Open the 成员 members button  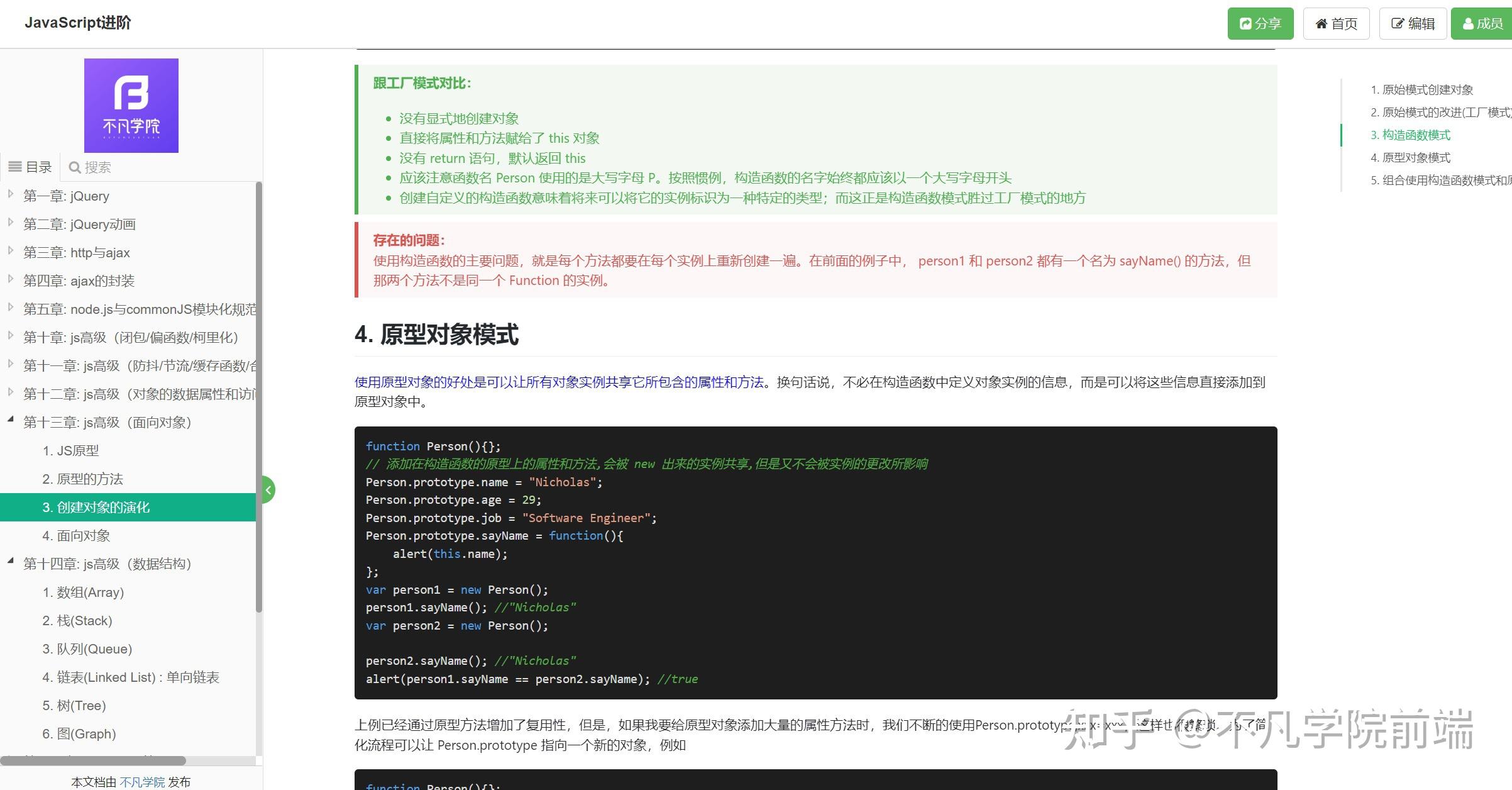point(1482,24)
